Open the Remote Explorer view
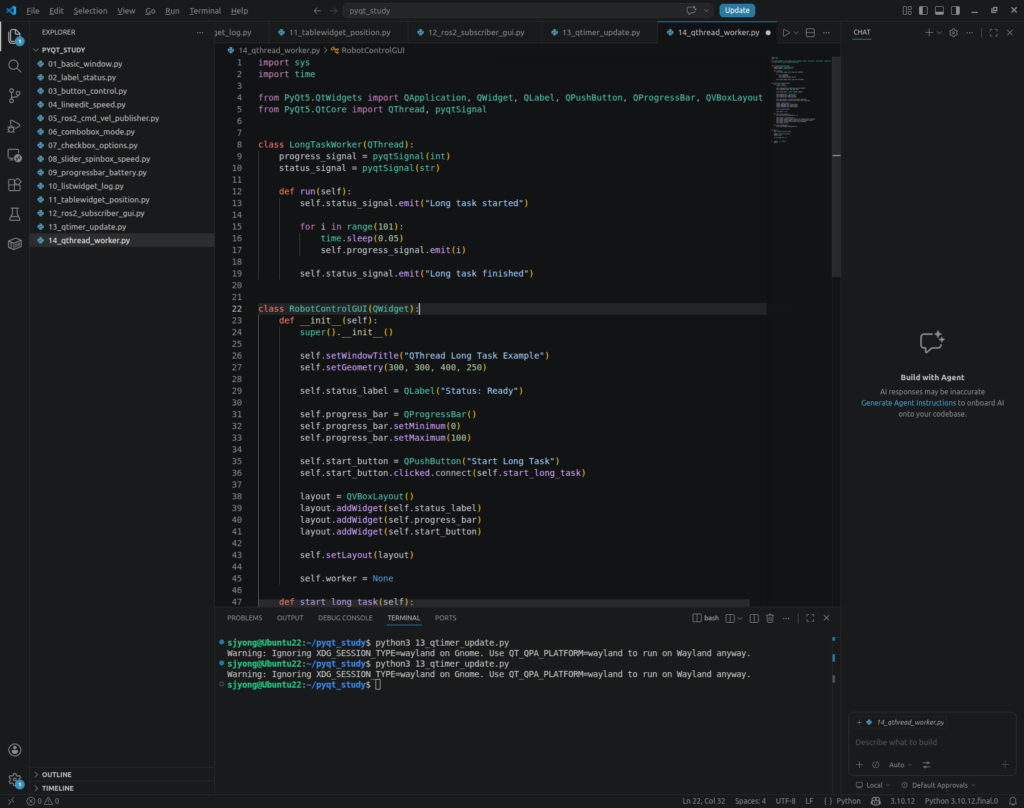 point(14,155)
